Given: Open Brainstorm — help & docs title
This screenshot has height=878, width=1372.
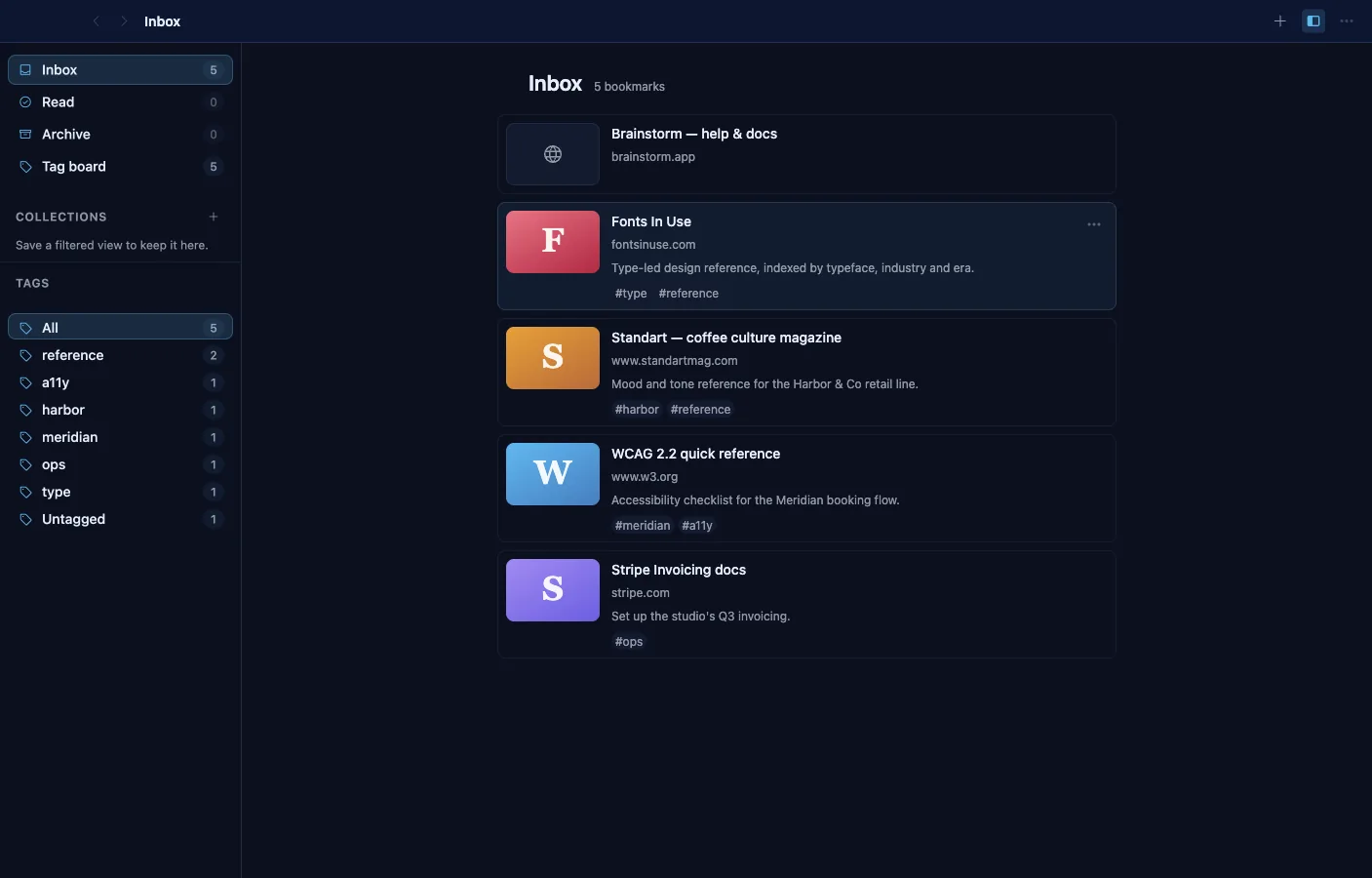Looking at the screenshot, I should click(694, 134).
